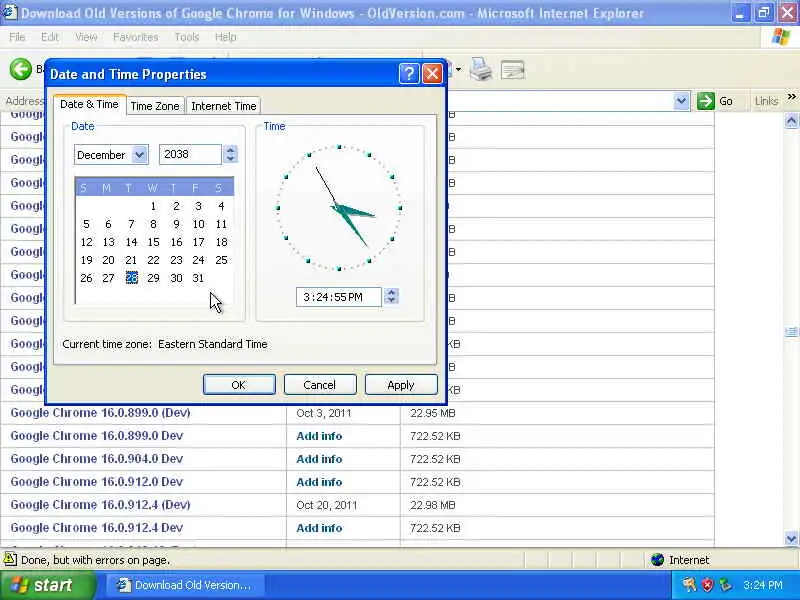Click the Edit page icon in IE toolbar
The image size is (800, 600).
click(513, 70)
